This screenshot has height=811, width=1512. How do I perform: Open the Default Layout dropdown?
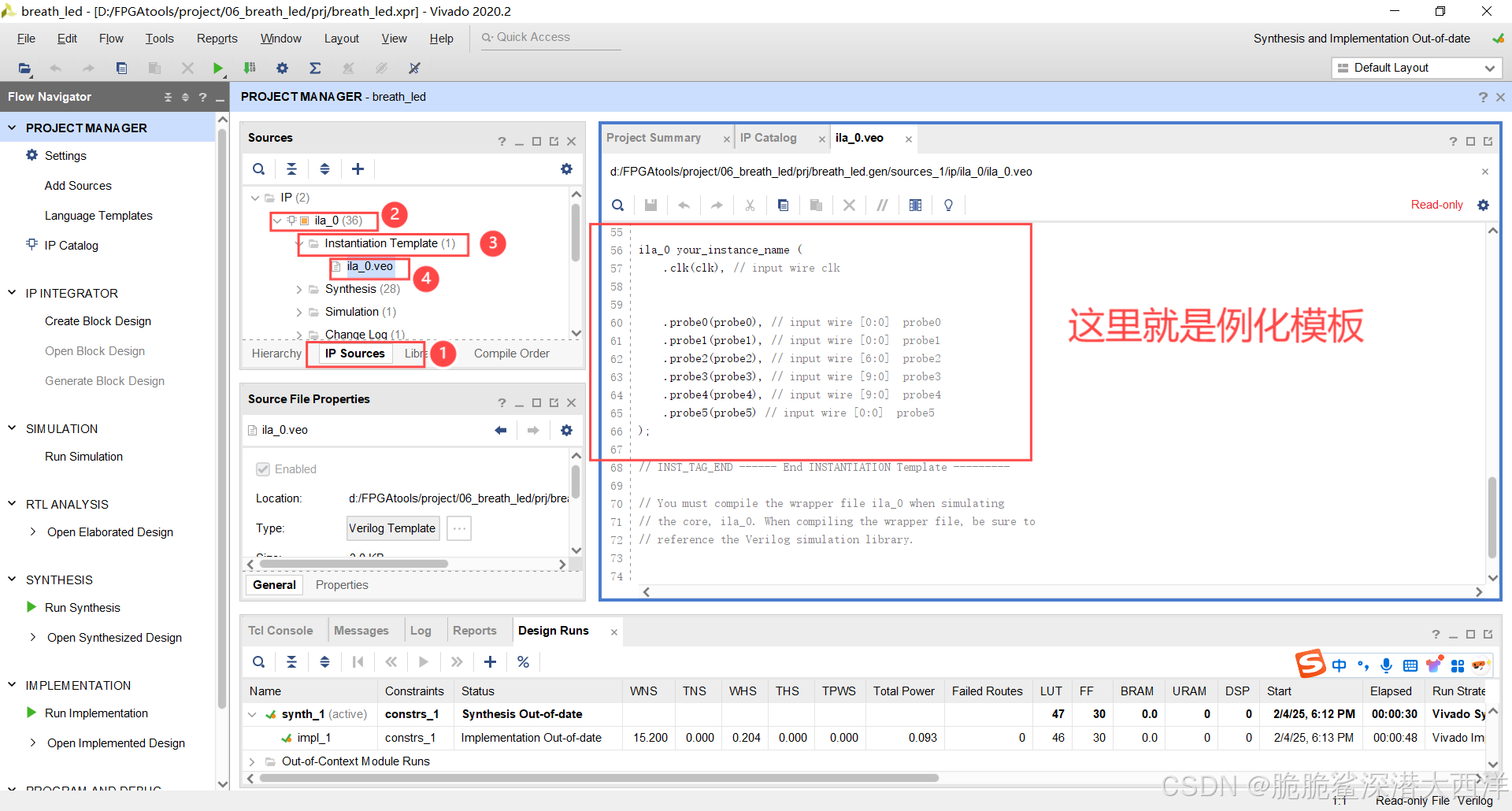1417,68
